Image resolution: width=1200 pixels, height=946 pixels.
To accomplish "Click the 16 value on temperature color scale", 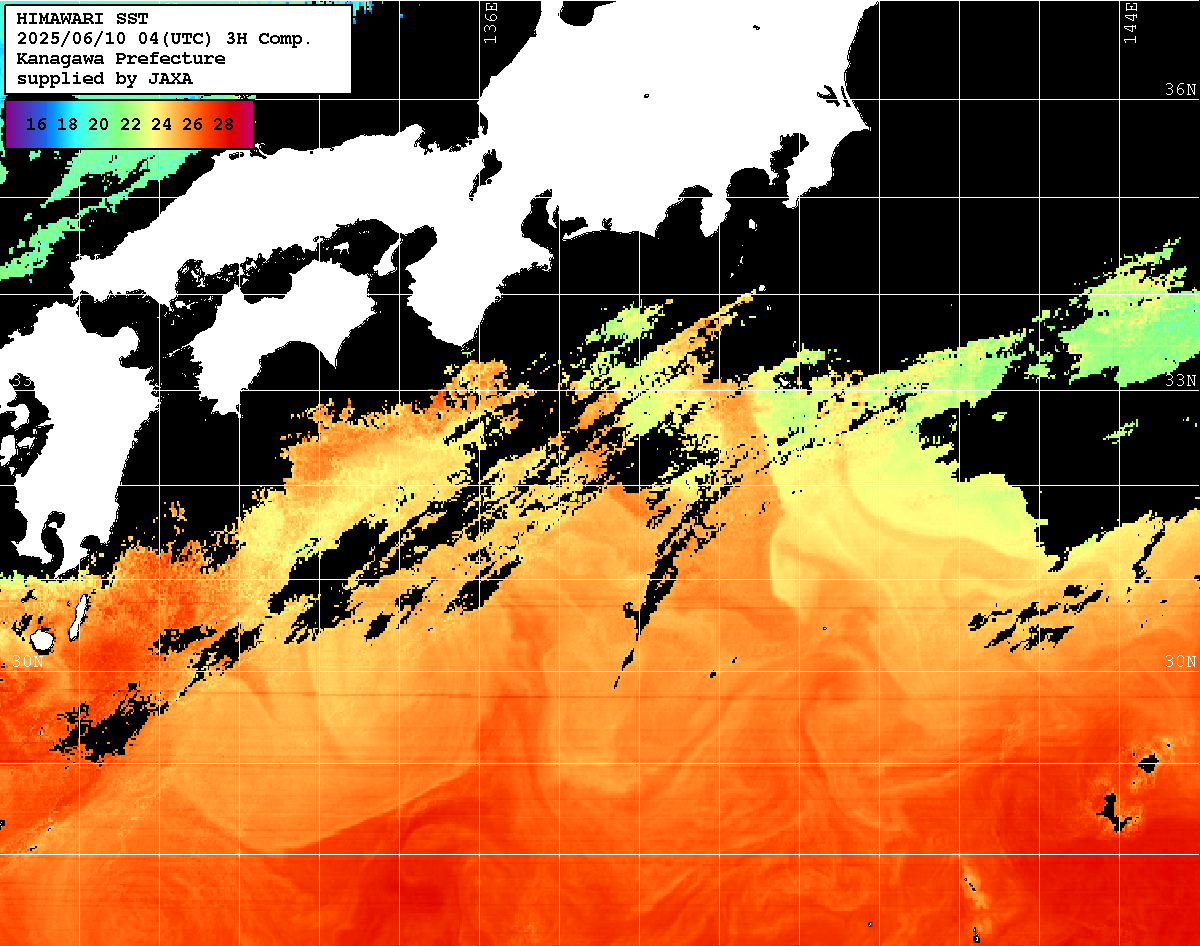I will [36, 124].
